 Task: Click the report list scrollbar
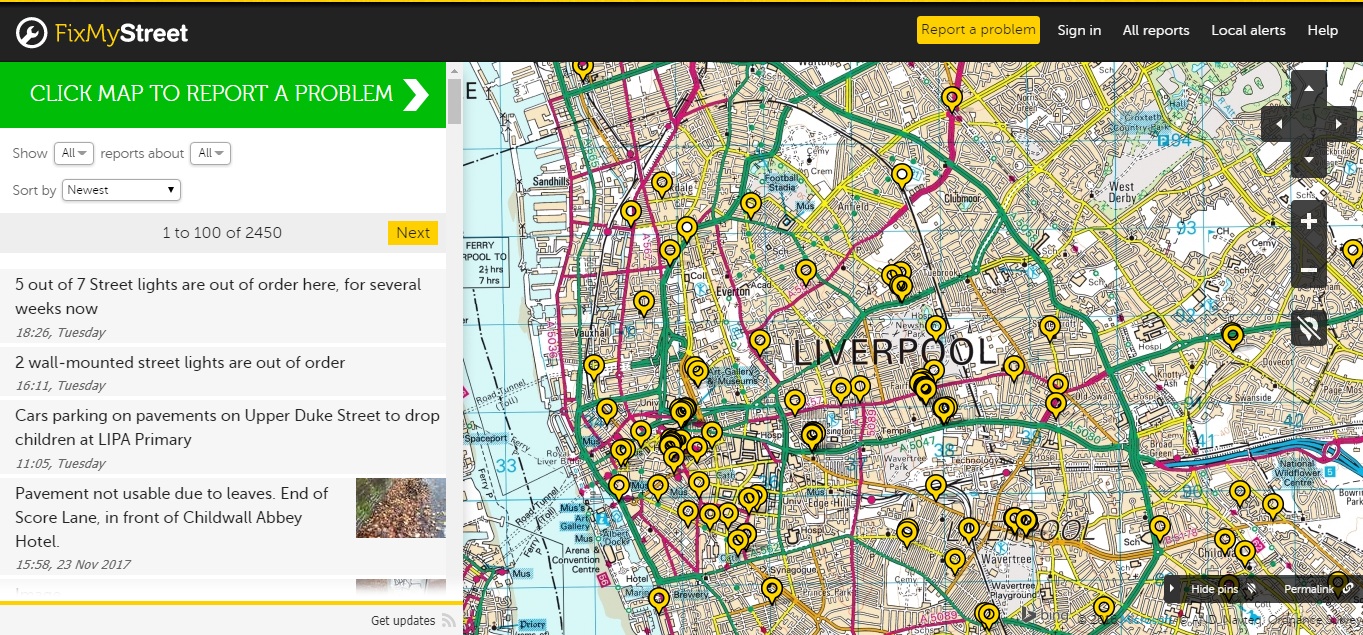(x=454, y=100)
